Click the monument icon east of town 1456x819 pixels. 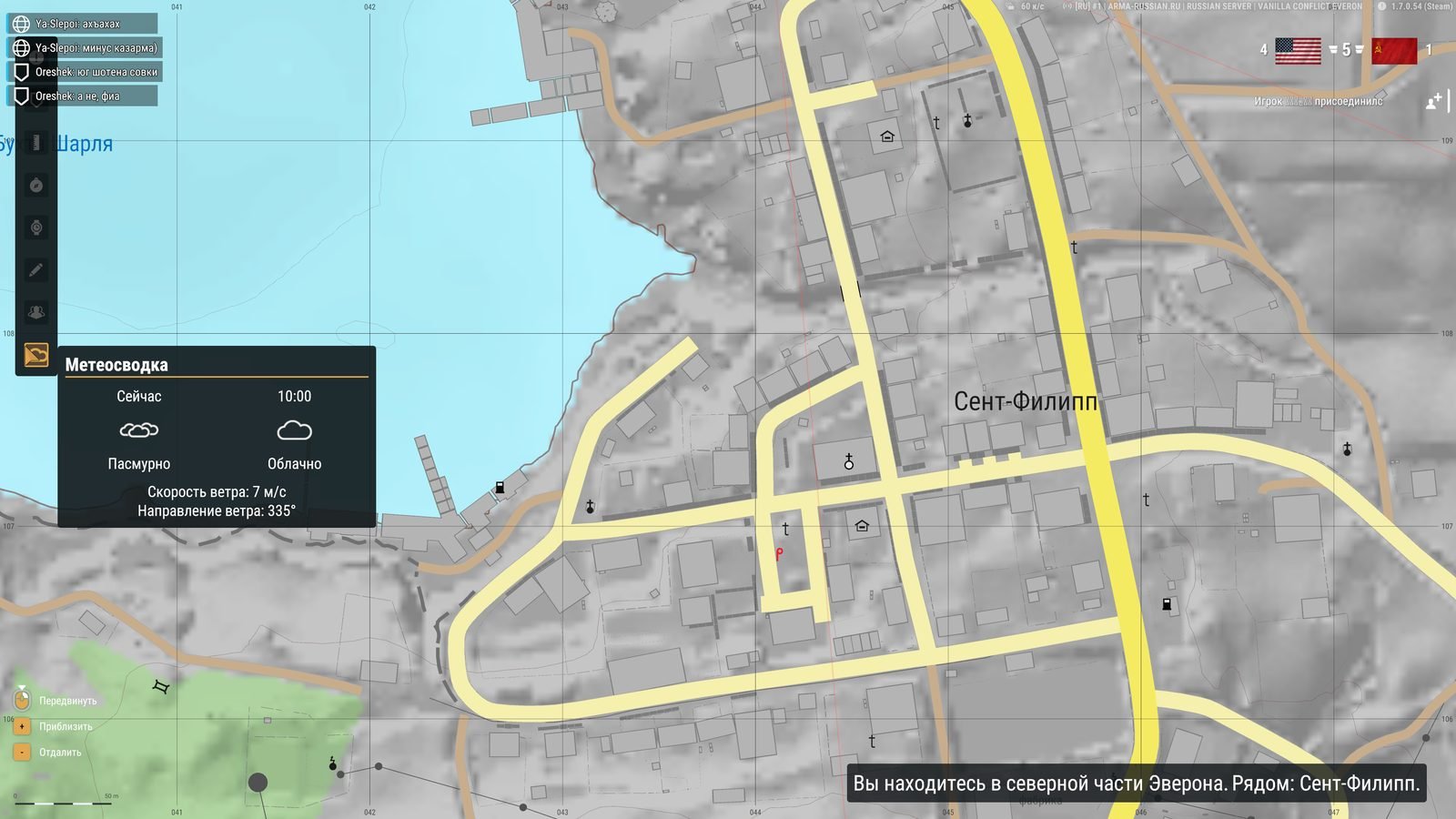[x=1347, y=449]
